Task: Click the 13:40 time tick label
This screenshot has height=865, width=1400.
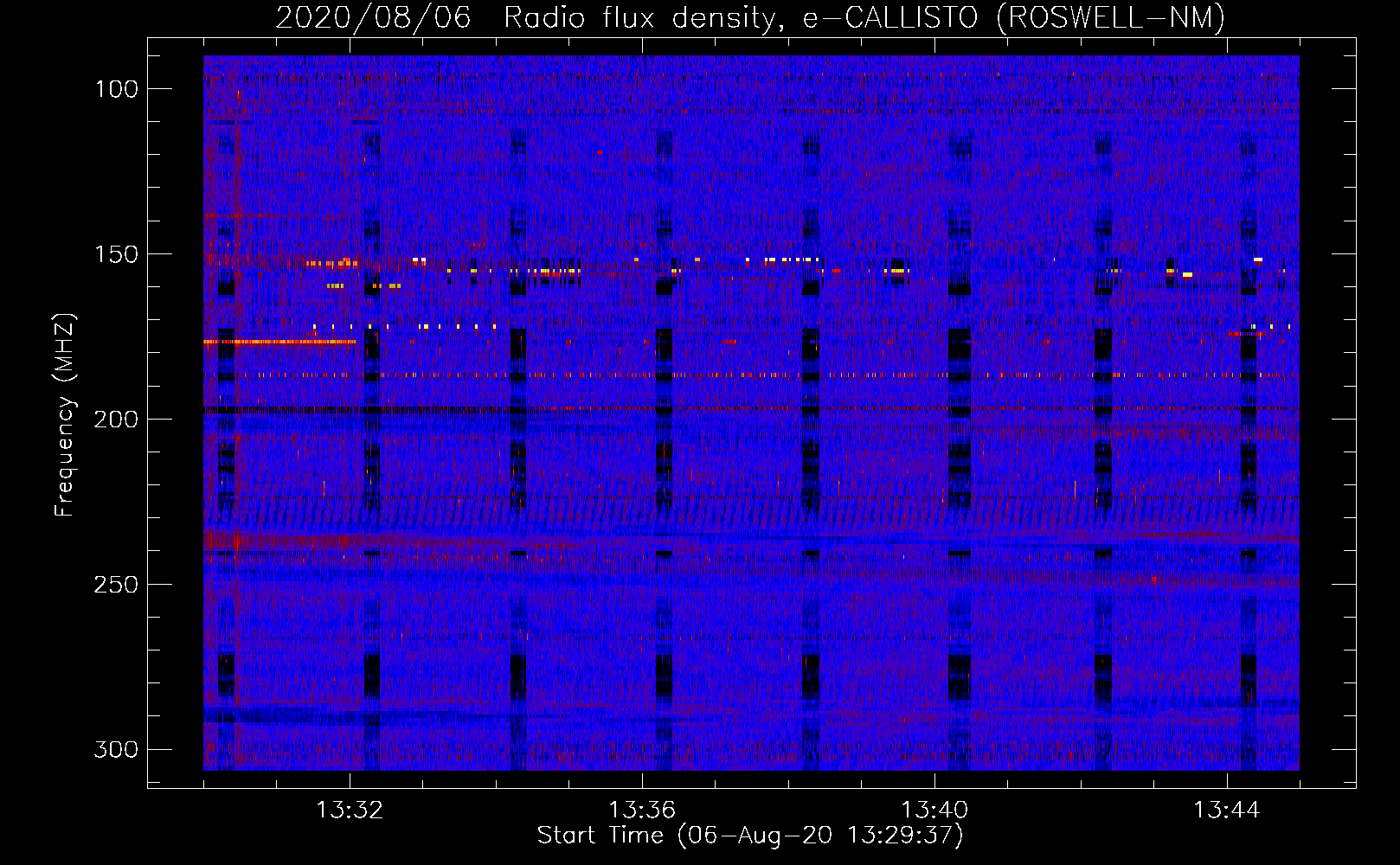Action: tap(934, 811)
